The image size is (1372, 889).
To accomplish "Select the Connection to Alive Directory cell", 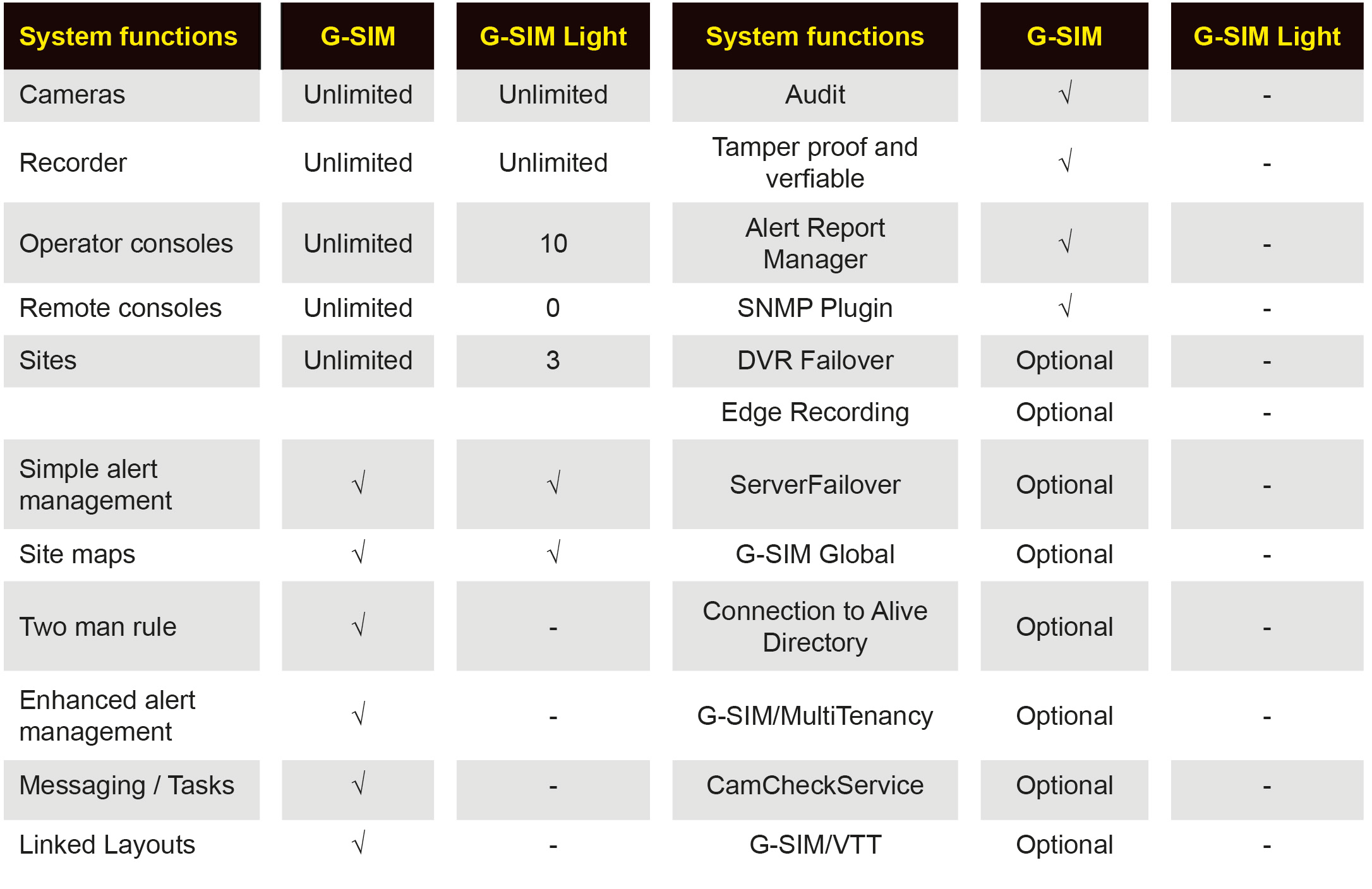I will (815, 627).
